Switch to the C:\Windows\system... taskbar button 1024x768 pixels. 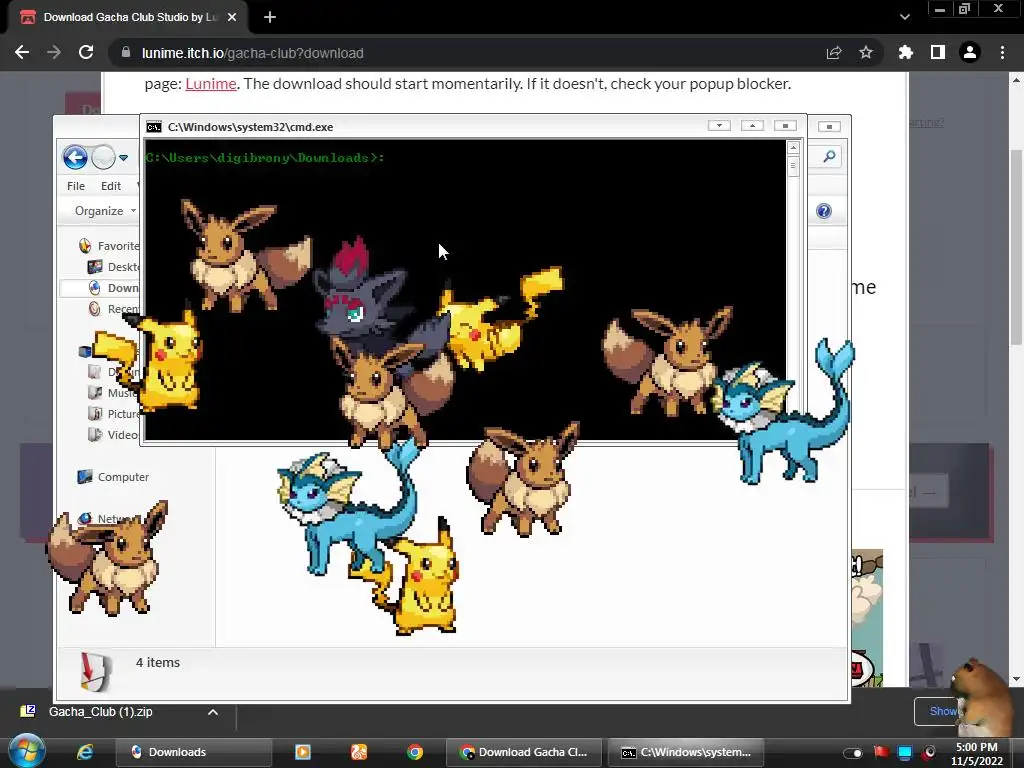[686, 752]
